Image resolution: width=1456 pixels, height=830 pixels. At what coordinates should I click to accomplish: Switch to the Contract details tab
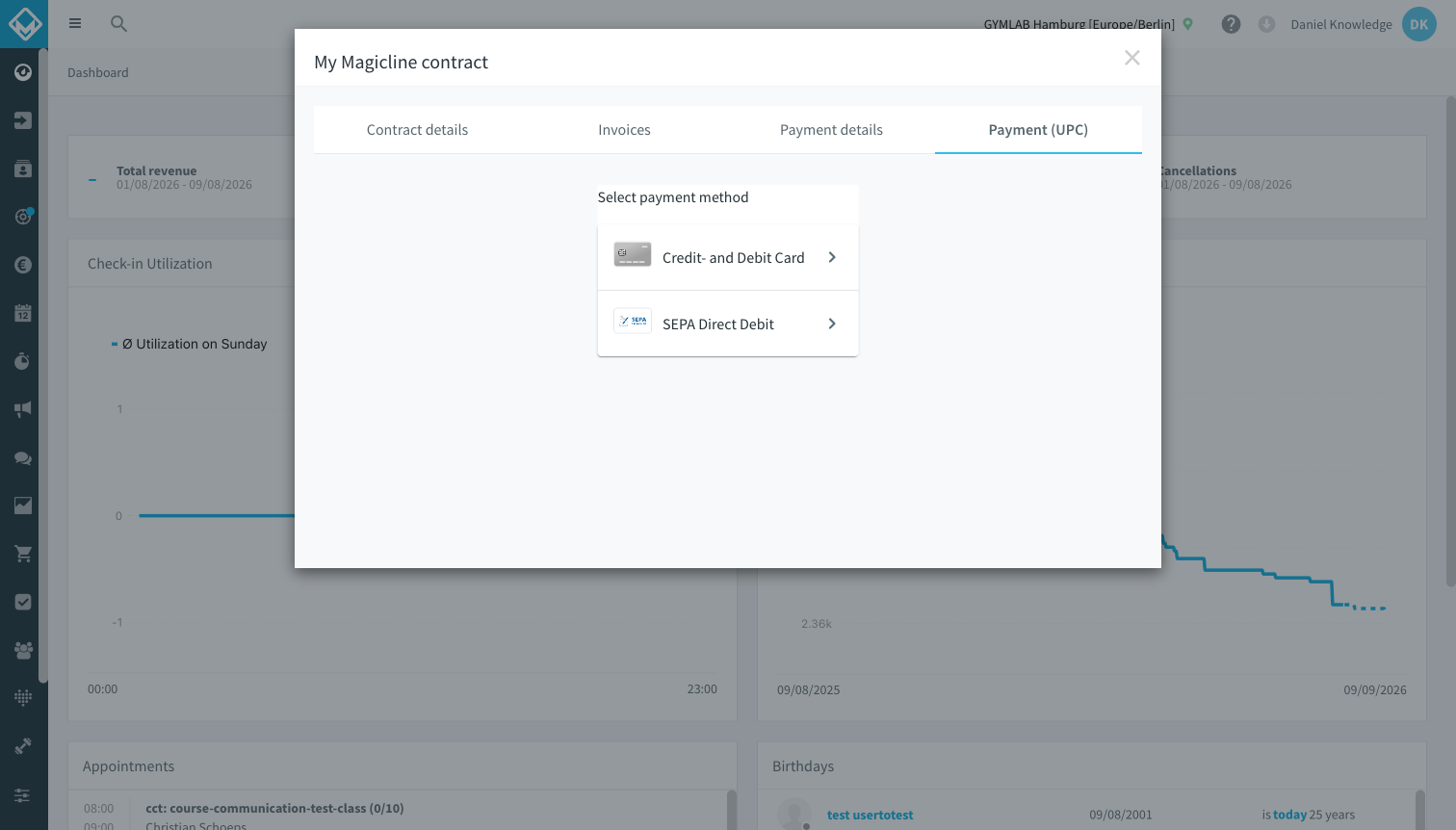click(x=417, y=130)
